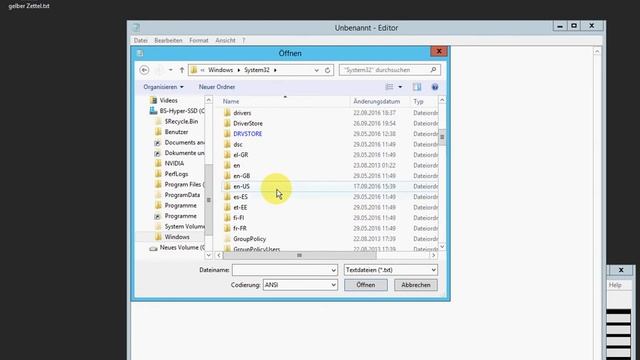Click the Windows breadcrumb in address bar

[x=220, y=70]
